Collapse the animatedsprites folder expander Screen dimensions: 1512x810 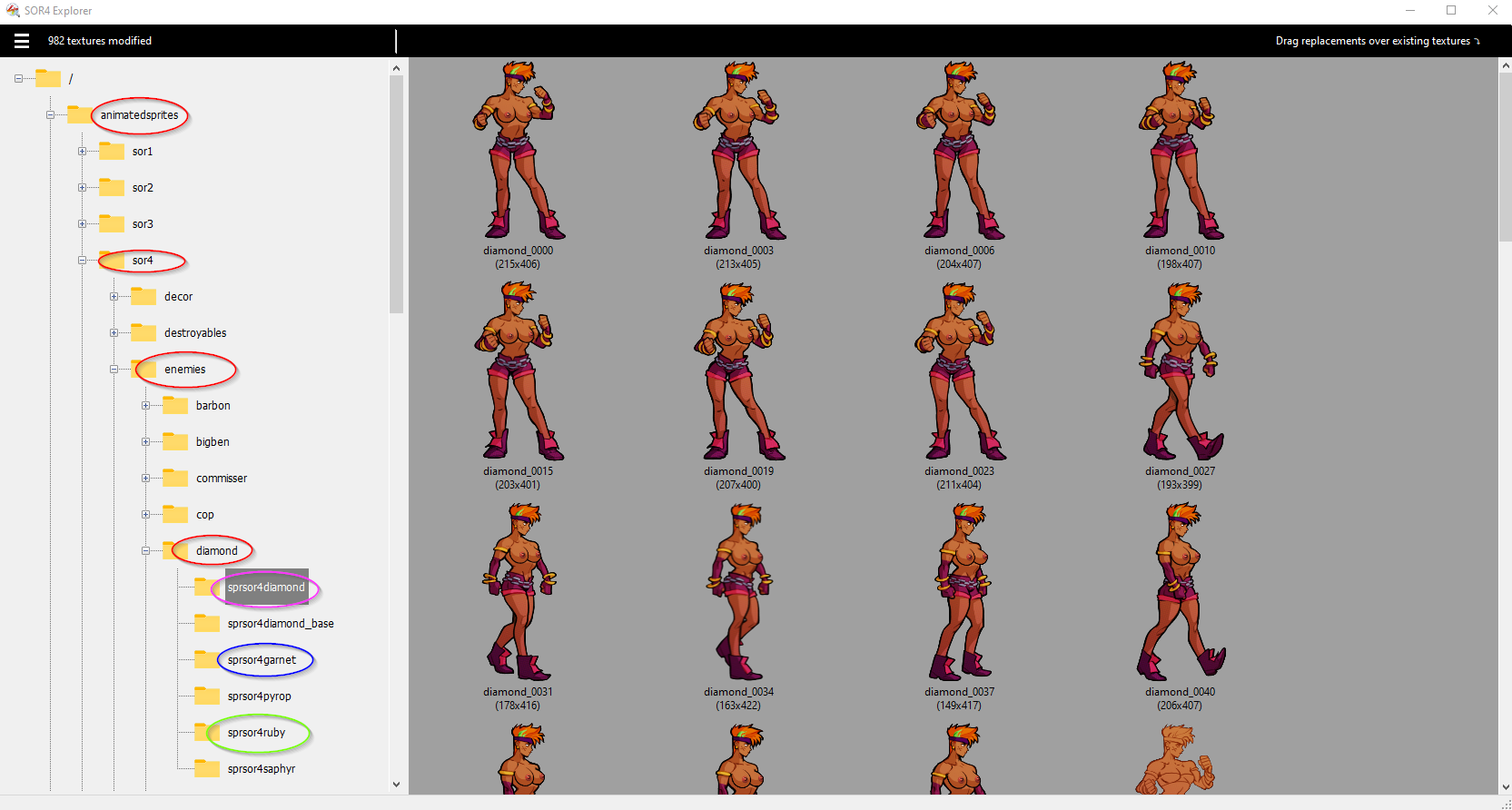(x=50, y=115)
